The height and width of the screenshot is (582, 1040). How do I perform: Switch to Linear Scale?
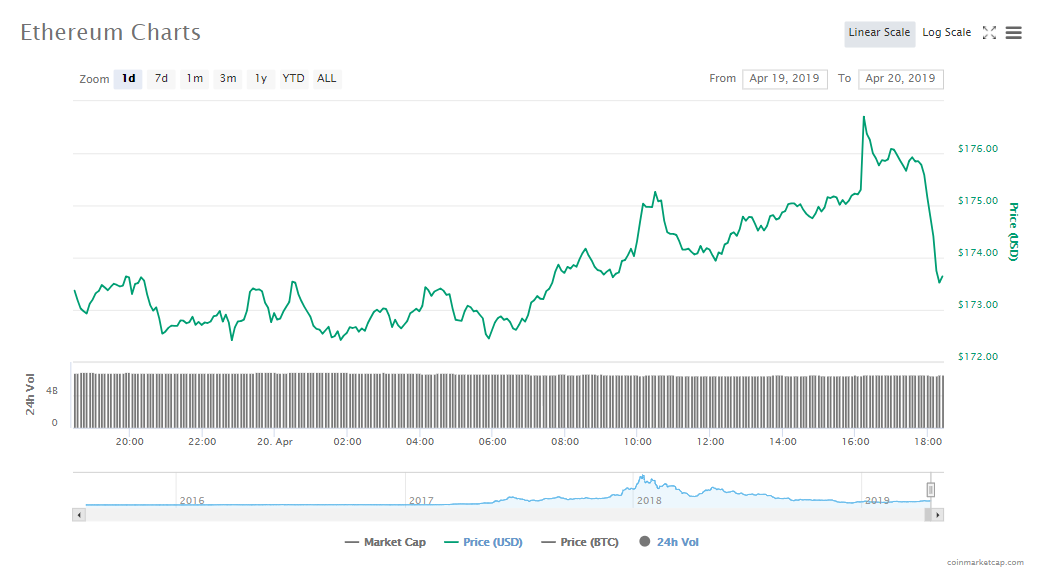(879, 33)
